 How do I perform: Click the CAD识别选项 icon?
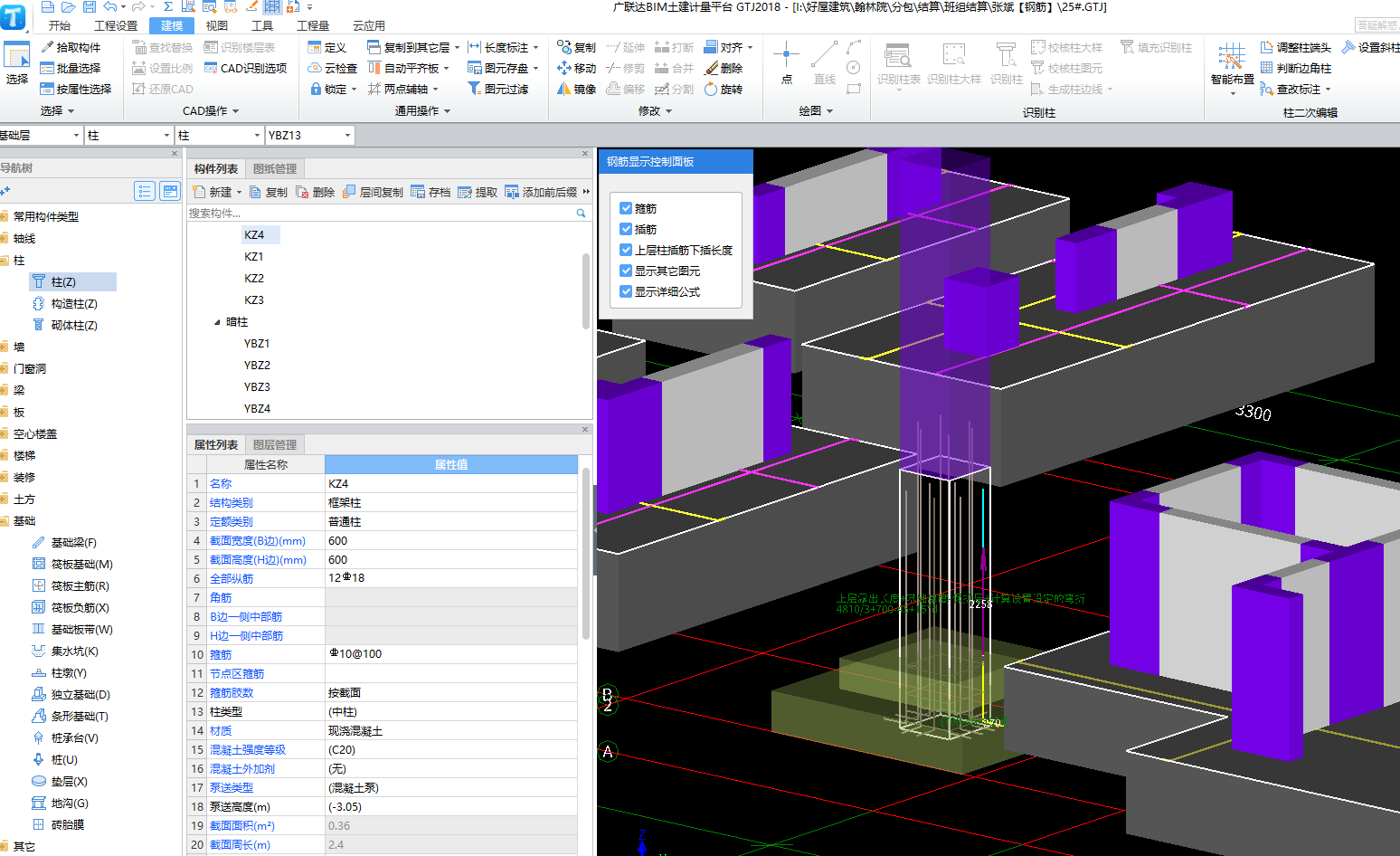coord(211,68)
